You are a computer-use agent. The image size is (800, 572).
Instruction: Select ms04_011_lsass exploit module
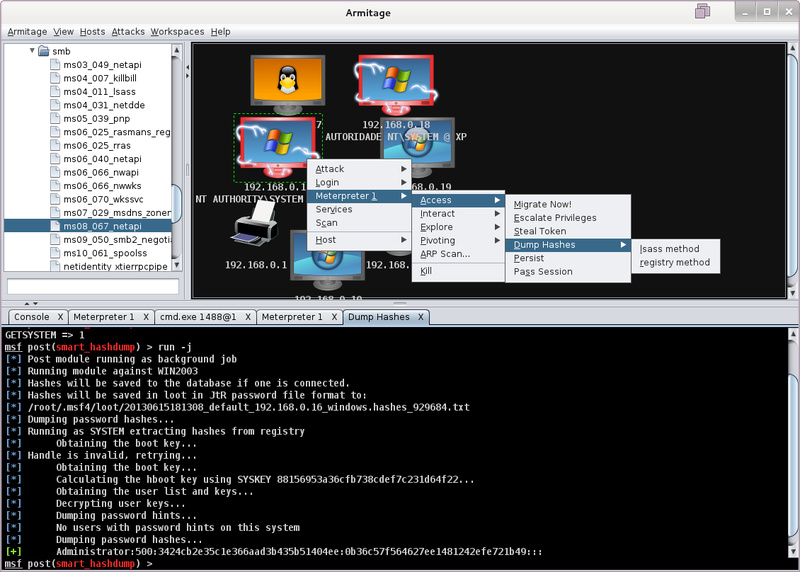99,91
